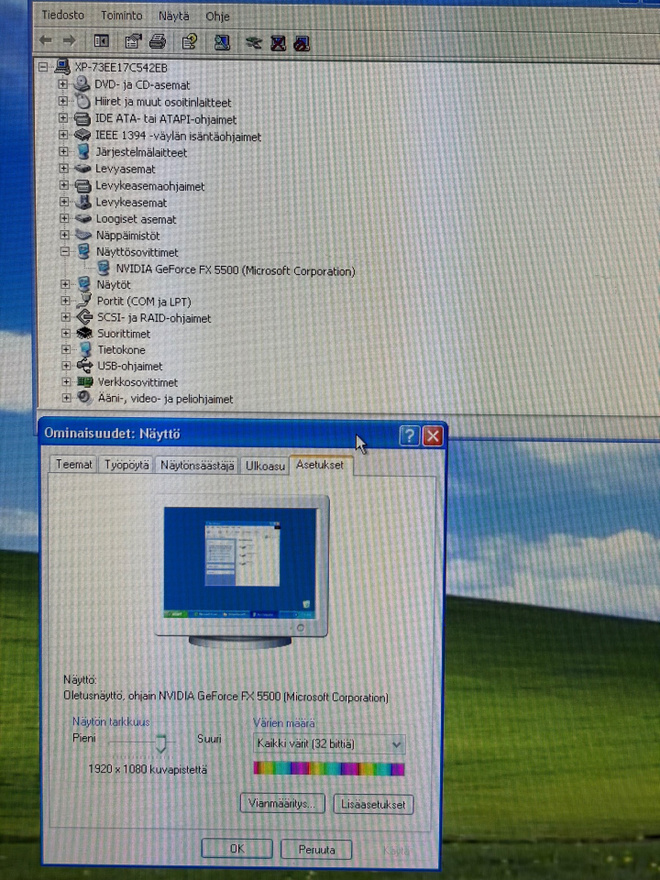Click the Näytön tarkkuus resolution slider handle
Image resolution: width=660 pixels, height=880 pixels.
point(161,743)
